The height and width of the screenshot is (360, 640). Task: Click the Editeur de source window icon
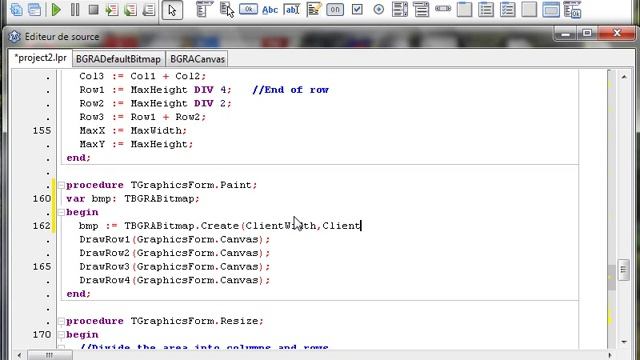14,37
